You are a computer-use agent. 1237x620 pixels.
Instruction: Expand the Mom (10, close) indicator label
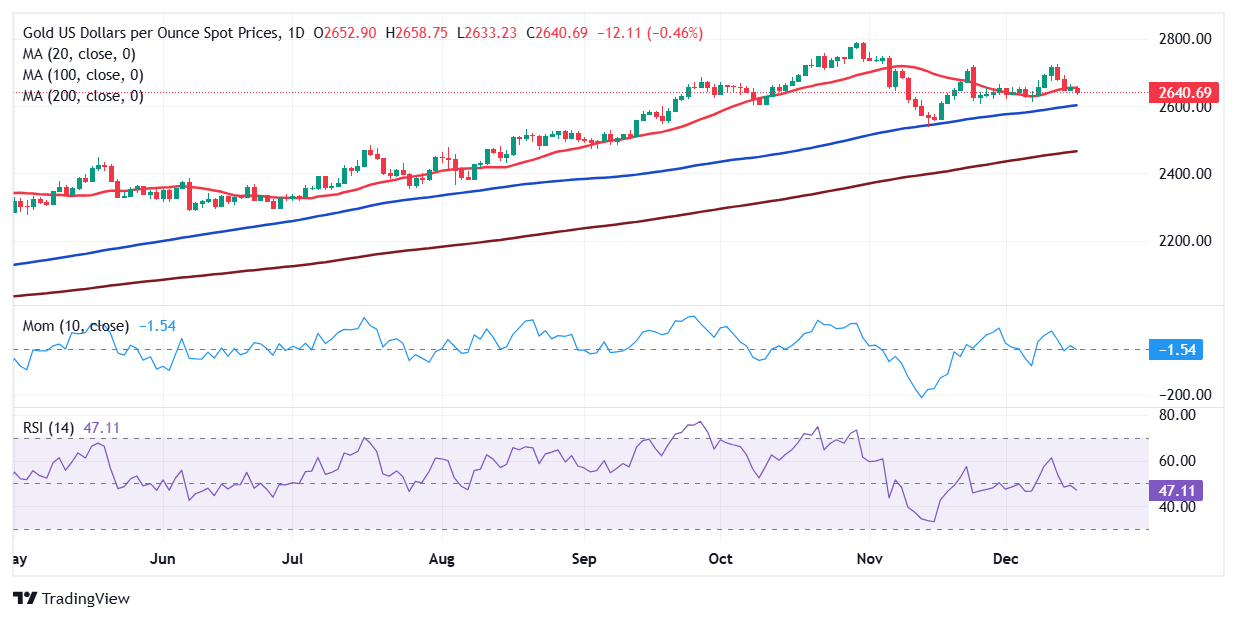pos(76,326)
